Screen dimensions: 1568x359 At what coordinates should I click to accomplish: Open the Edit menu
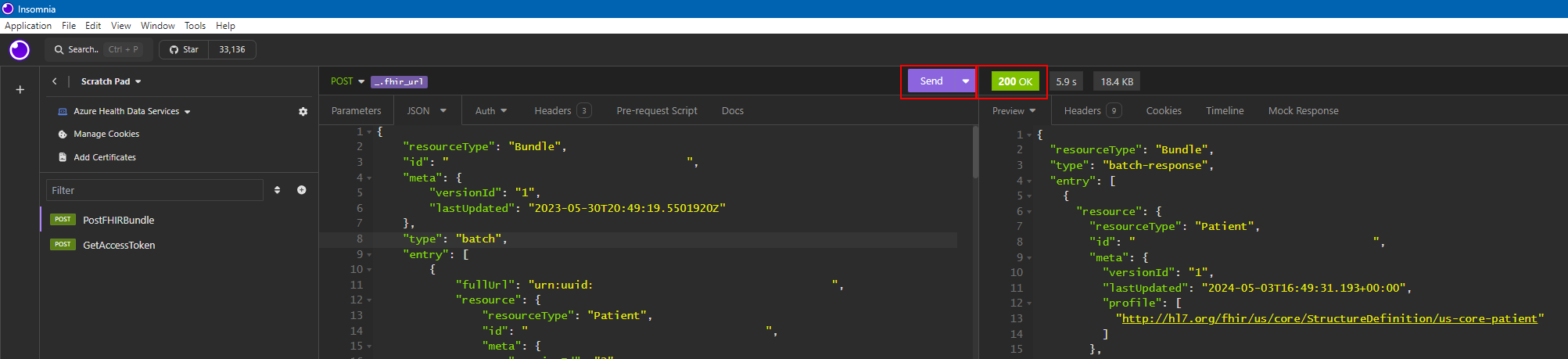point(93,26)
